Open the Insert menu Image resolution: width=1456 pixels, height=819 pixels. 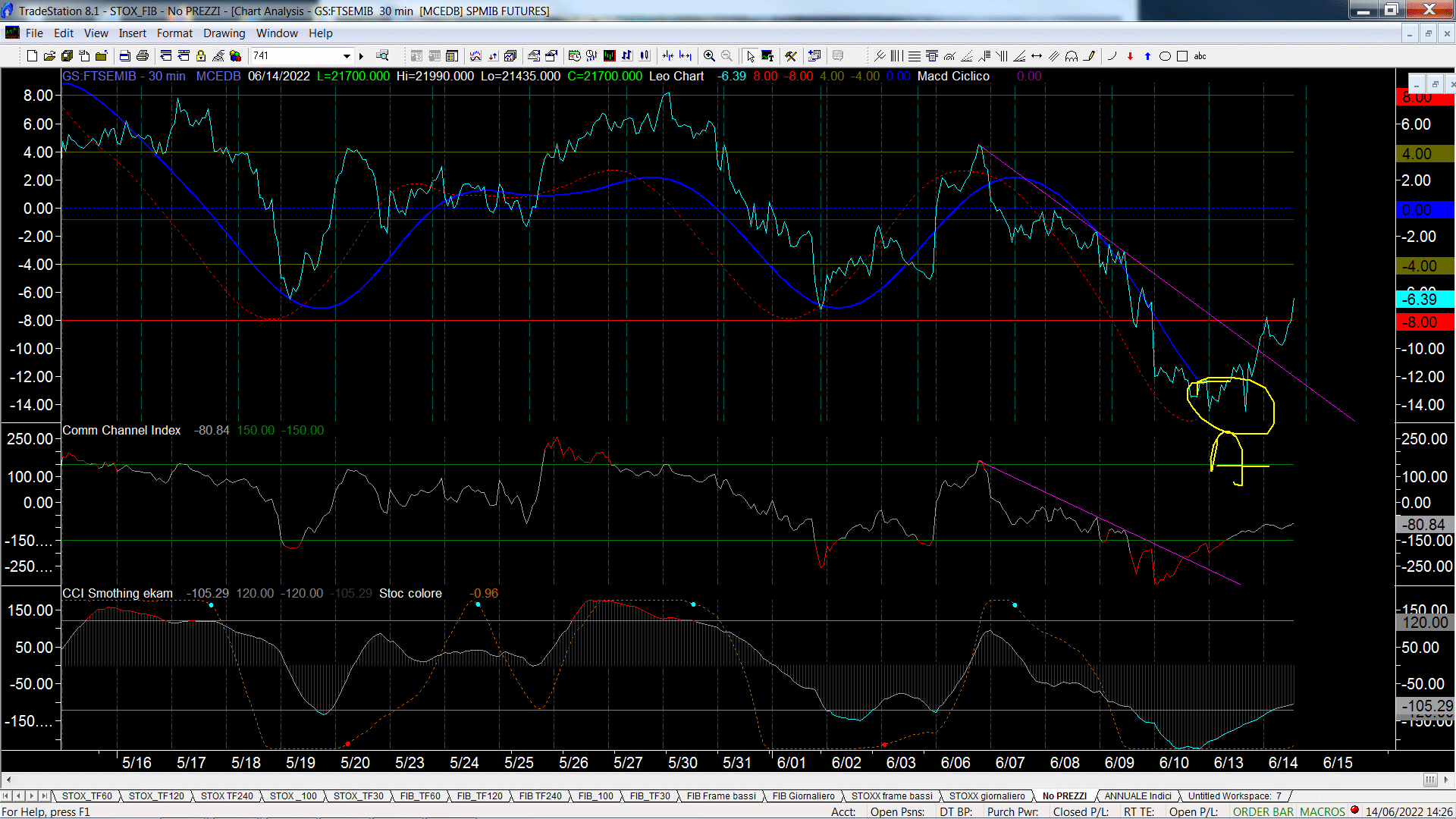(132, 33)
